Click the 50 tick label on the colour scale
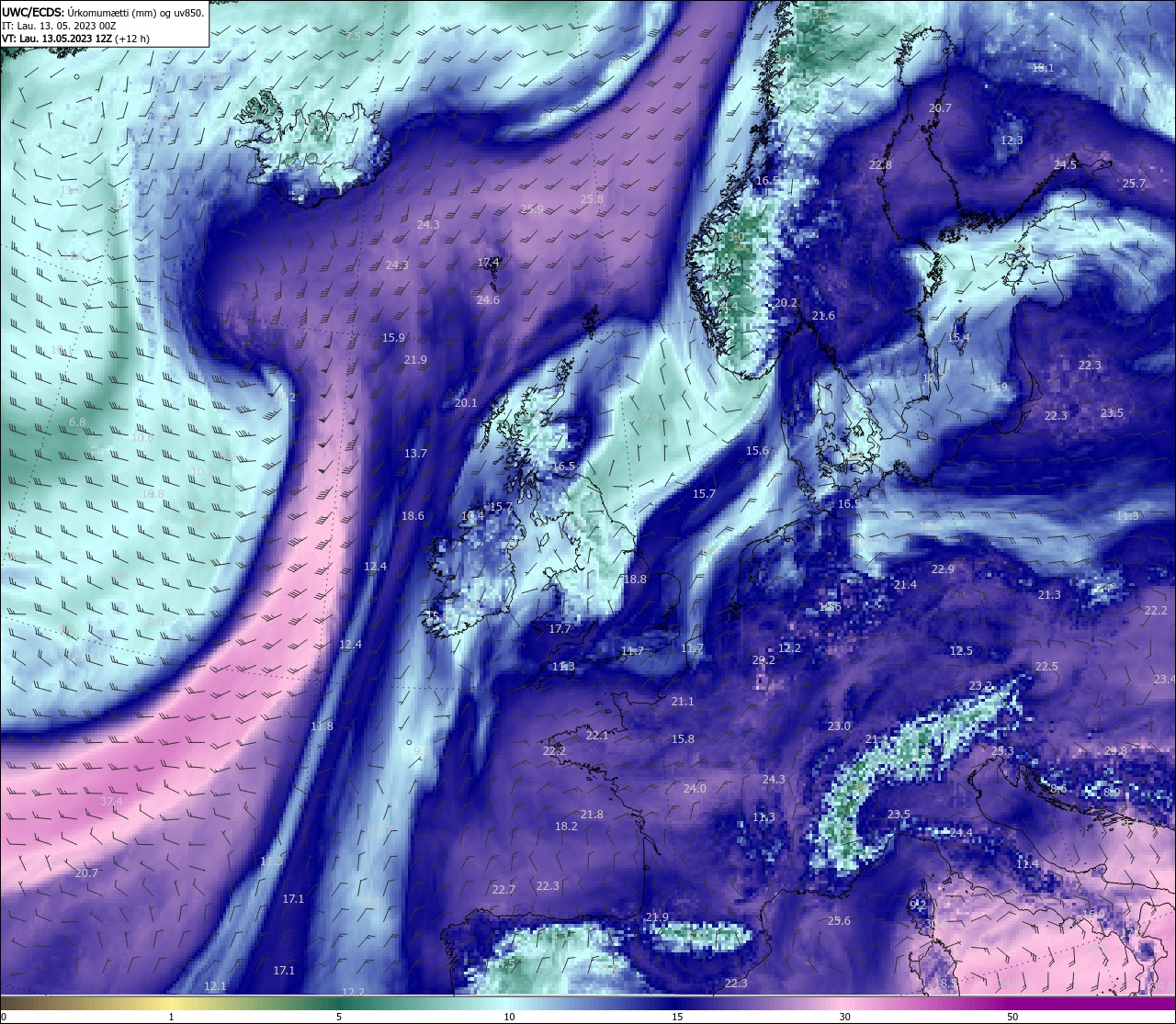Screen dimensions: 1176x1024 [1012, 1017]
